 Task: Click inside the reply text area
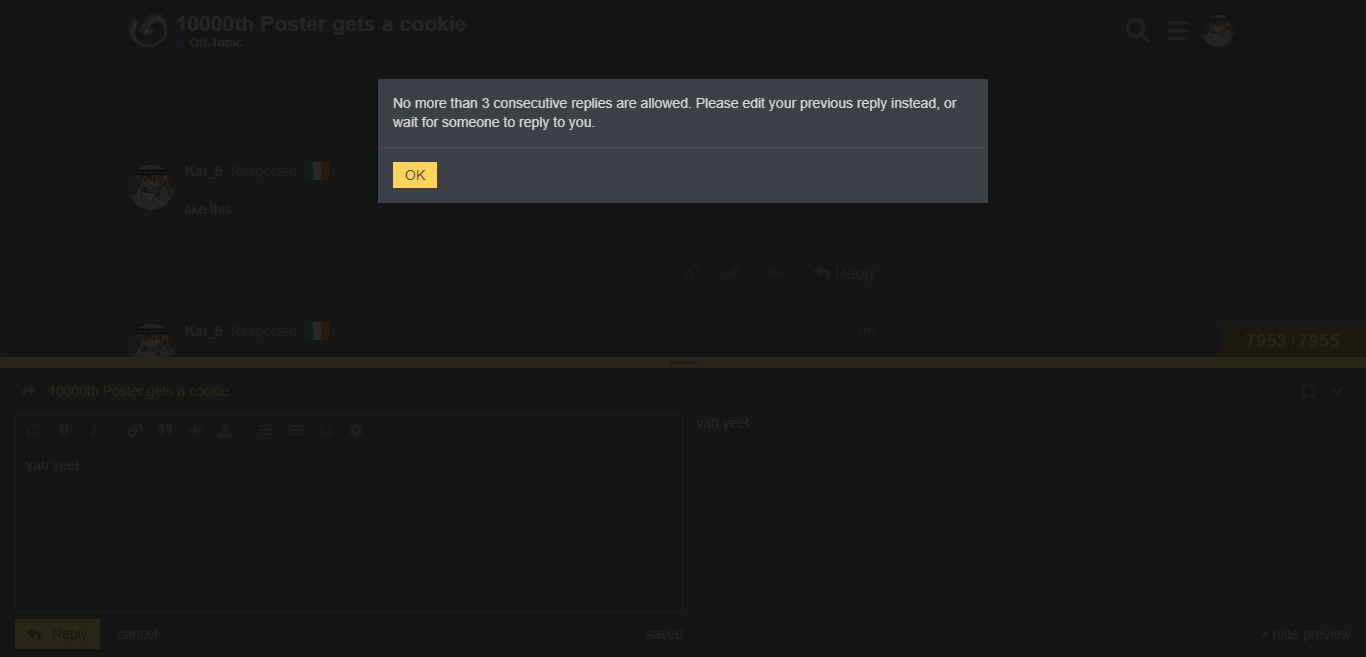(349, 528)
